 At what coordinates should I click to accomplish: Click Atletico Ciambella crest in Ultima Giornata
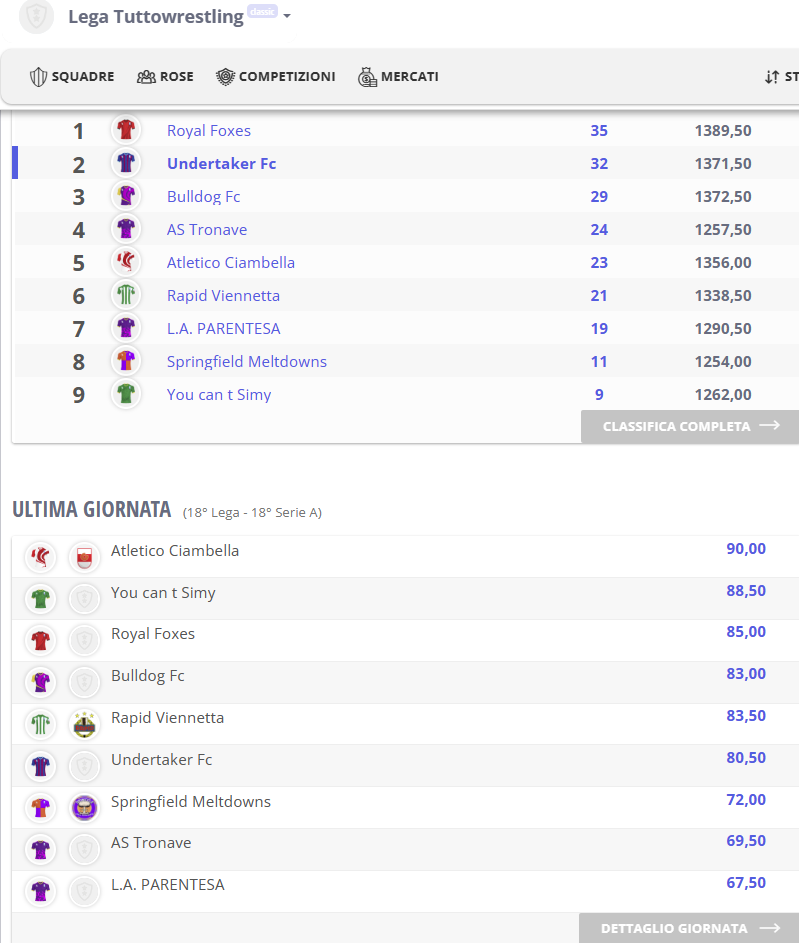pos(40,557)
